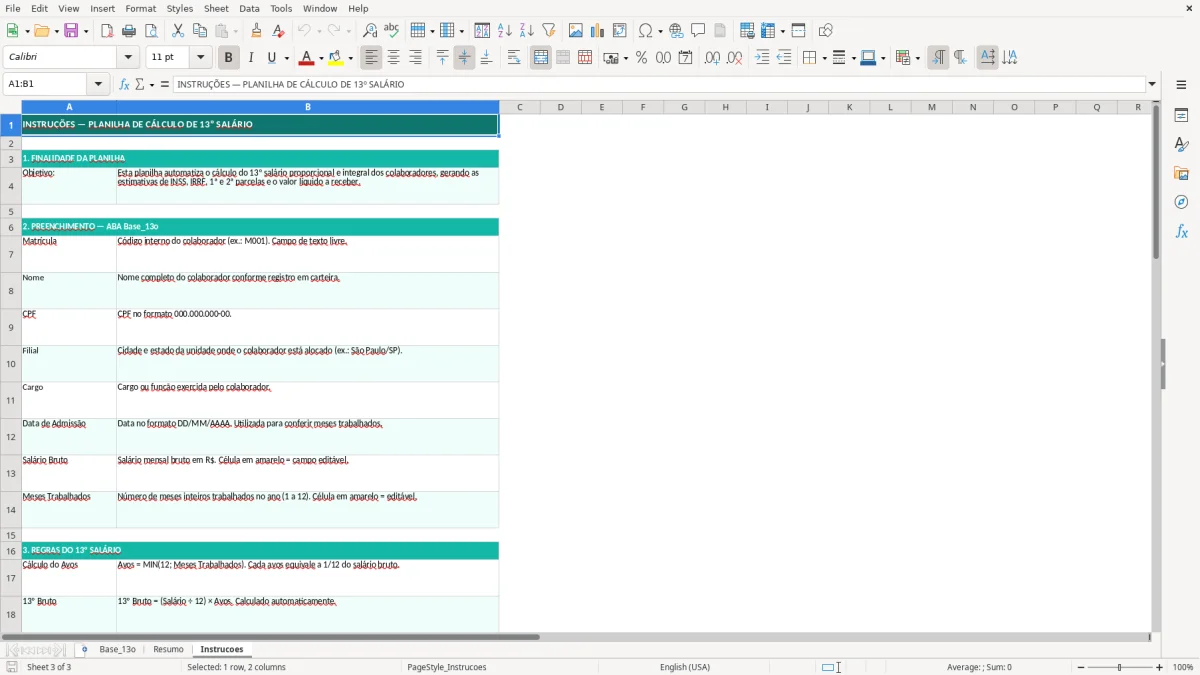Click the 100% zoom level
Image resolution: width=1200 pixels, height=675 pixels.
click(x=1183, y=667)
